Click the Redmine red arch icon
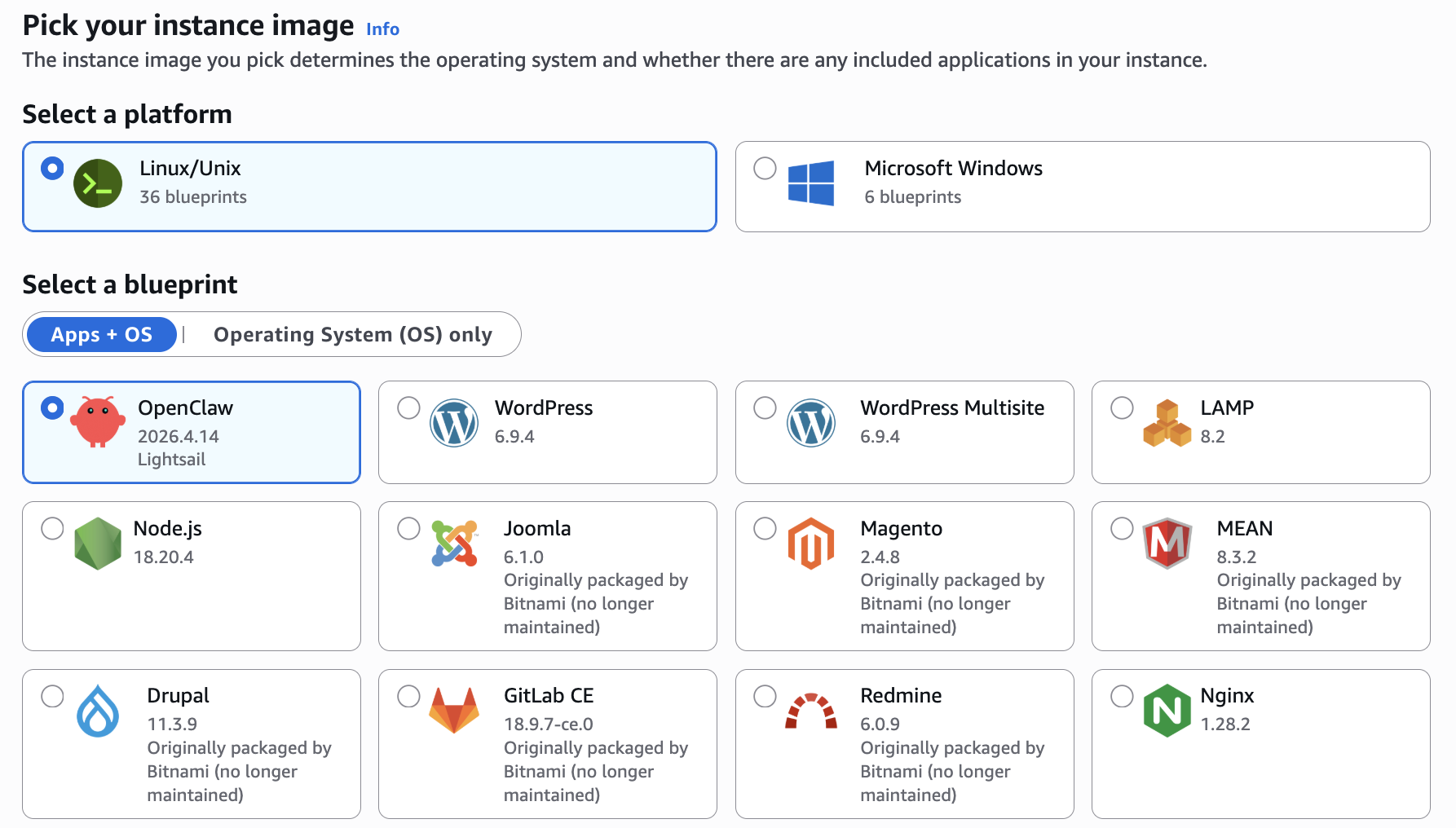The height and width of the screenshot is (828, 1456). pos(811,711)
